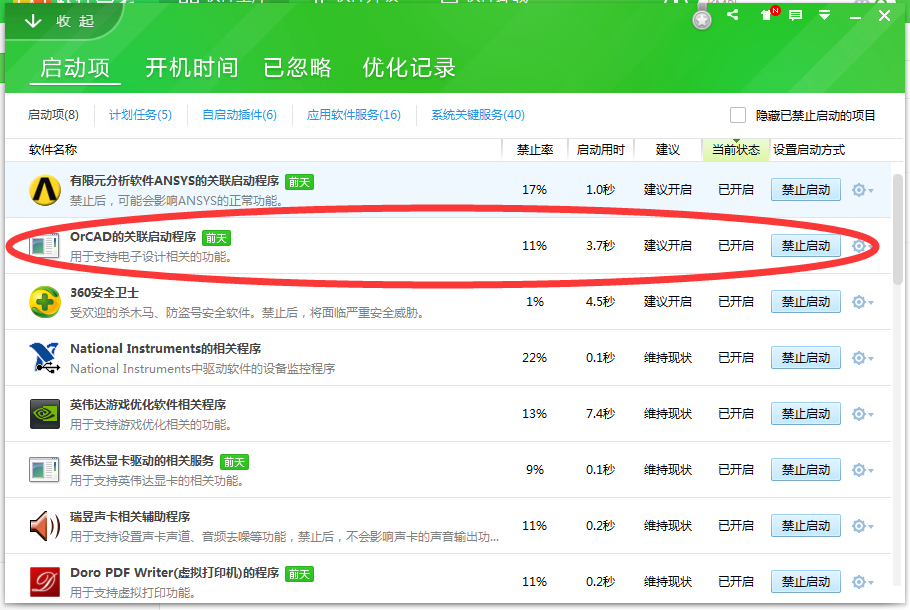Click the 22% disable rate value
910x610 pixels.
pyautogui.click(x=534, y=358)
